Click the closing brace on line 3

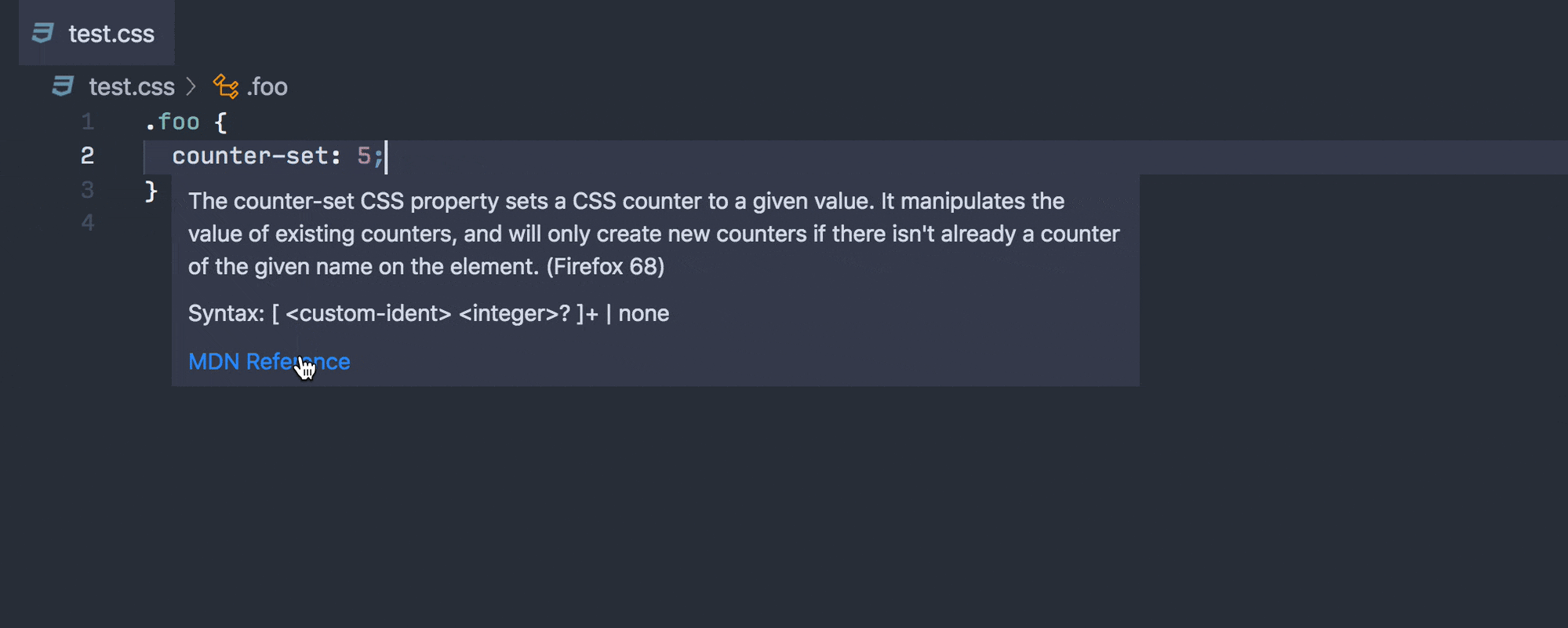pos(151,191)
